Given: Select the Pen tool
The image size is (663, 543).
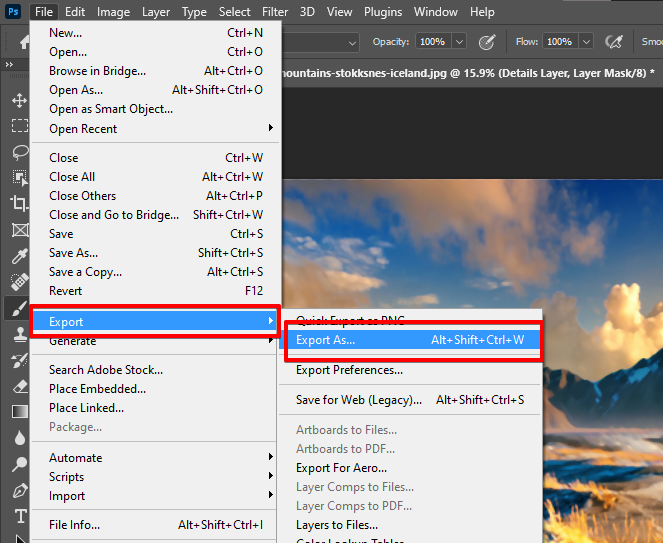Looking at the screenshot, I should coord(19,491).
